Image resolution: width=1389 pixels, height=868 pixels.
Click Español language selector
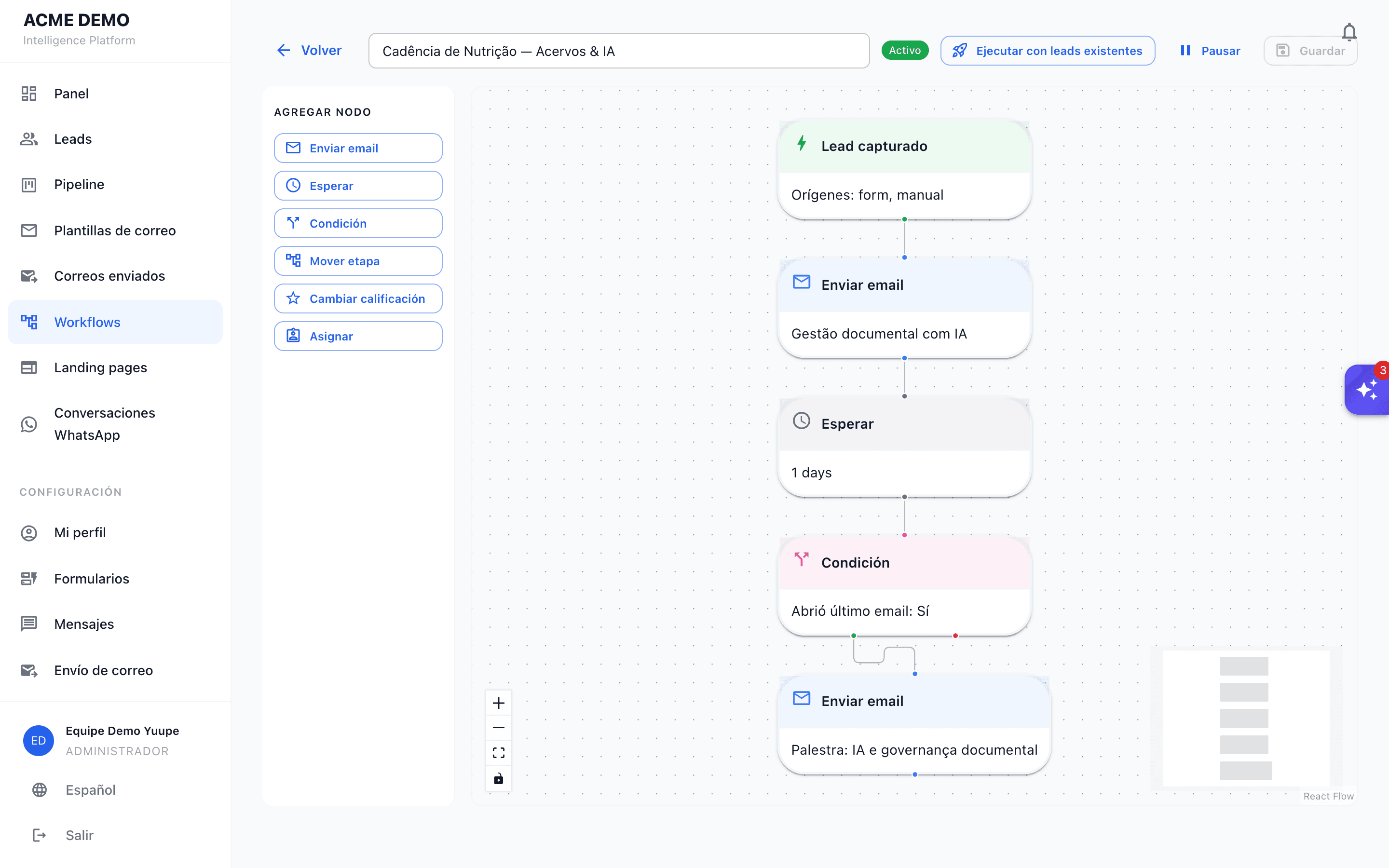click(x=90, y=790)
